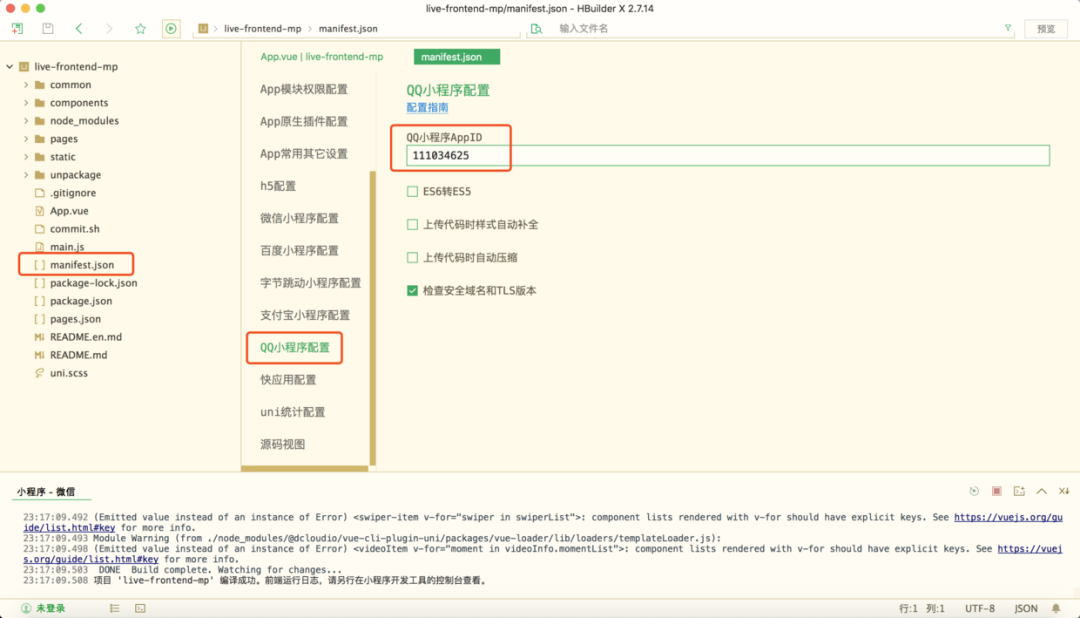This screenshot has height=618, width=1080.
Task: Open 字节跳动小程序配置 section
Action: coord(311,283)
